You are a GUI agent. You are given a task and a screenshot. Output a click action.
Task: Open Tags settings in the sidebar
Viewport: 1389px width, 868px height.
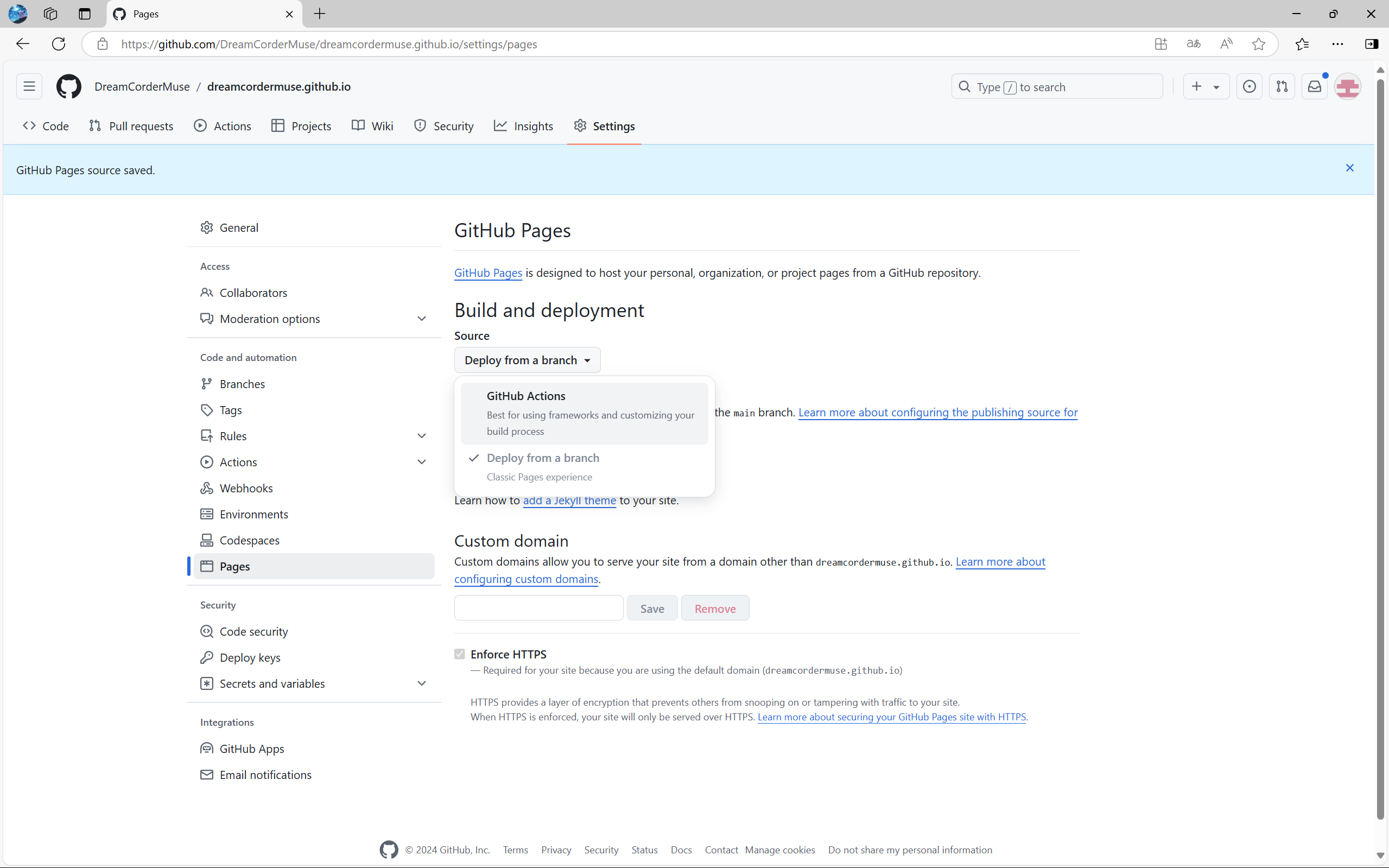pyautogui.click(x=314, y=410)
